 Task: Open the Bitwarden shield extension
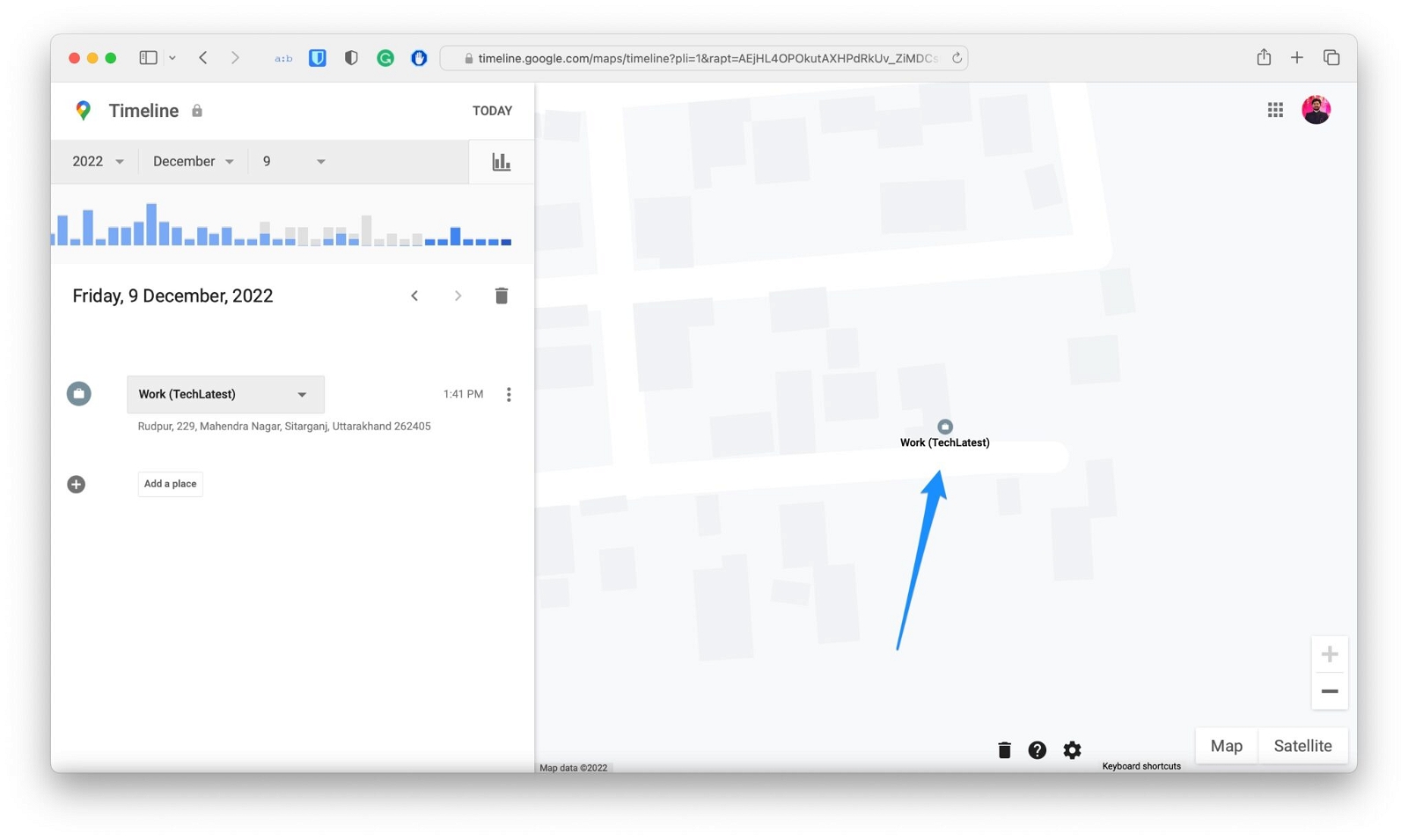tap(318, 58)
